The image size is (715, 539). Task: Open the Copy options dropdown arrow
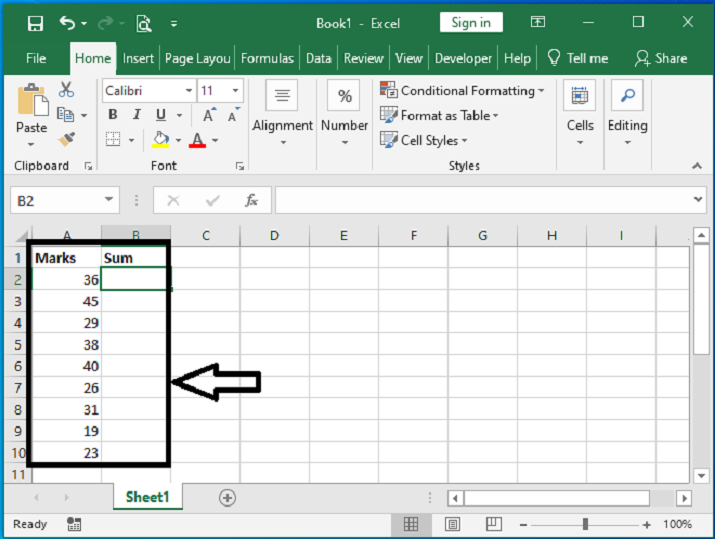[x=84, y=115]
